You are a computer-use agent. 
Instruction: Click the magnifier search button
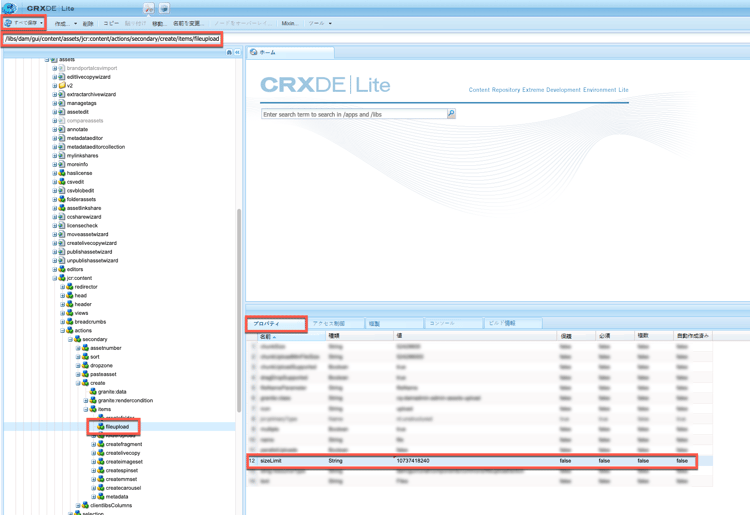[x=451, y=114]
